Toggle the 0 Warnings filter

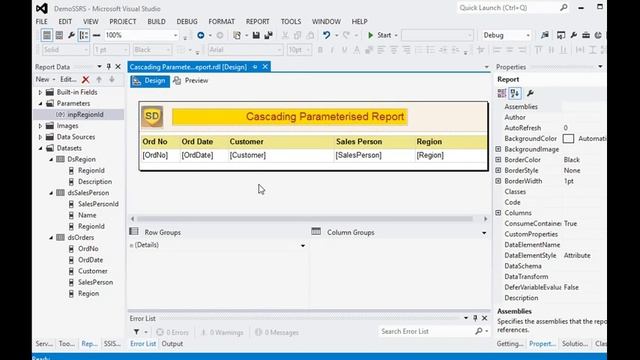pos(222,332)
